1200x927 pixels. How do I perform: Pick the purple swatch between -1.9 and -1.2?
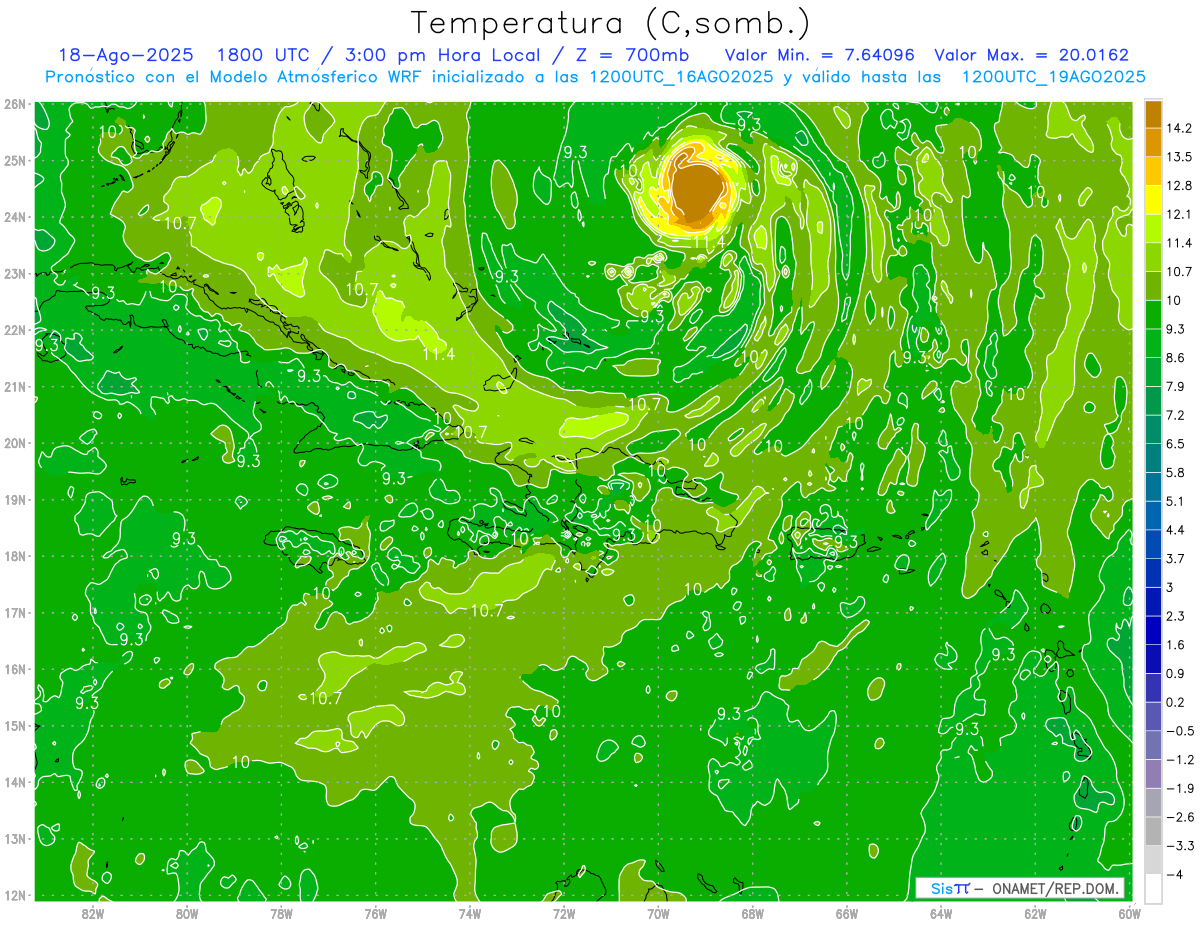1153,773
